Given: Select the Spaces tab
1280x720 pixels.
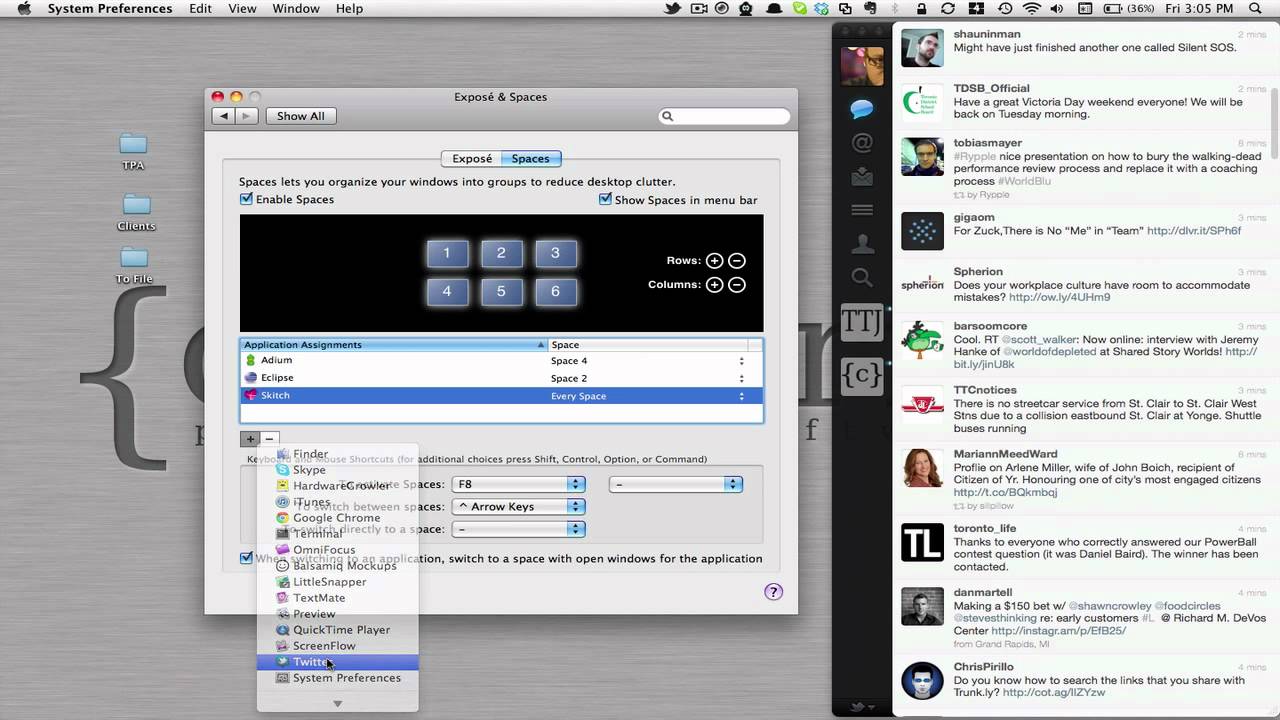Looking at the screenshot, I should click(x=531, y=158).
